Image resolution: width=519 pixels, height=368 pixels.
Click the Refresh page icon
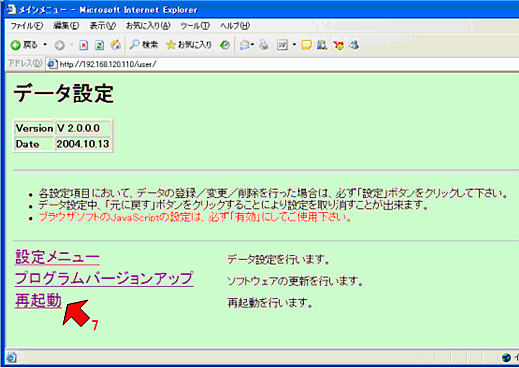click(99, 45)
